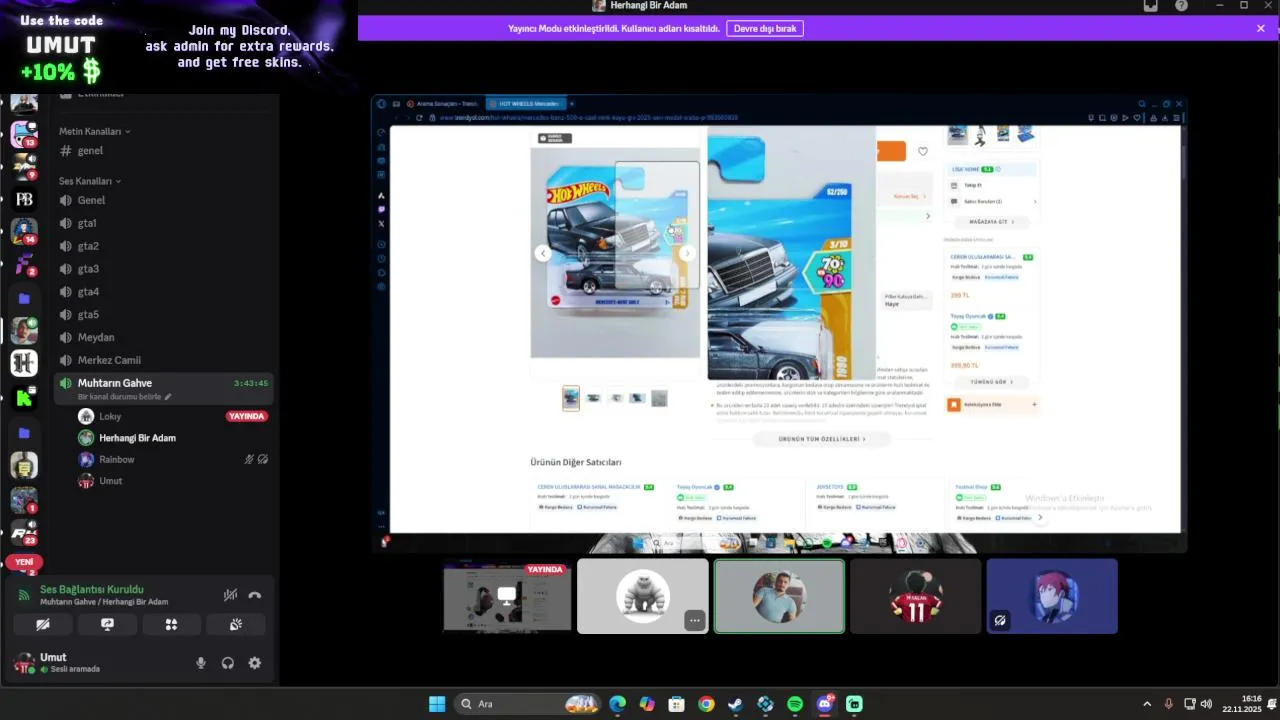Open the soundboard button
This screenshot has height=720, width=1280.
pyautogui.click(x=235, y=624)
